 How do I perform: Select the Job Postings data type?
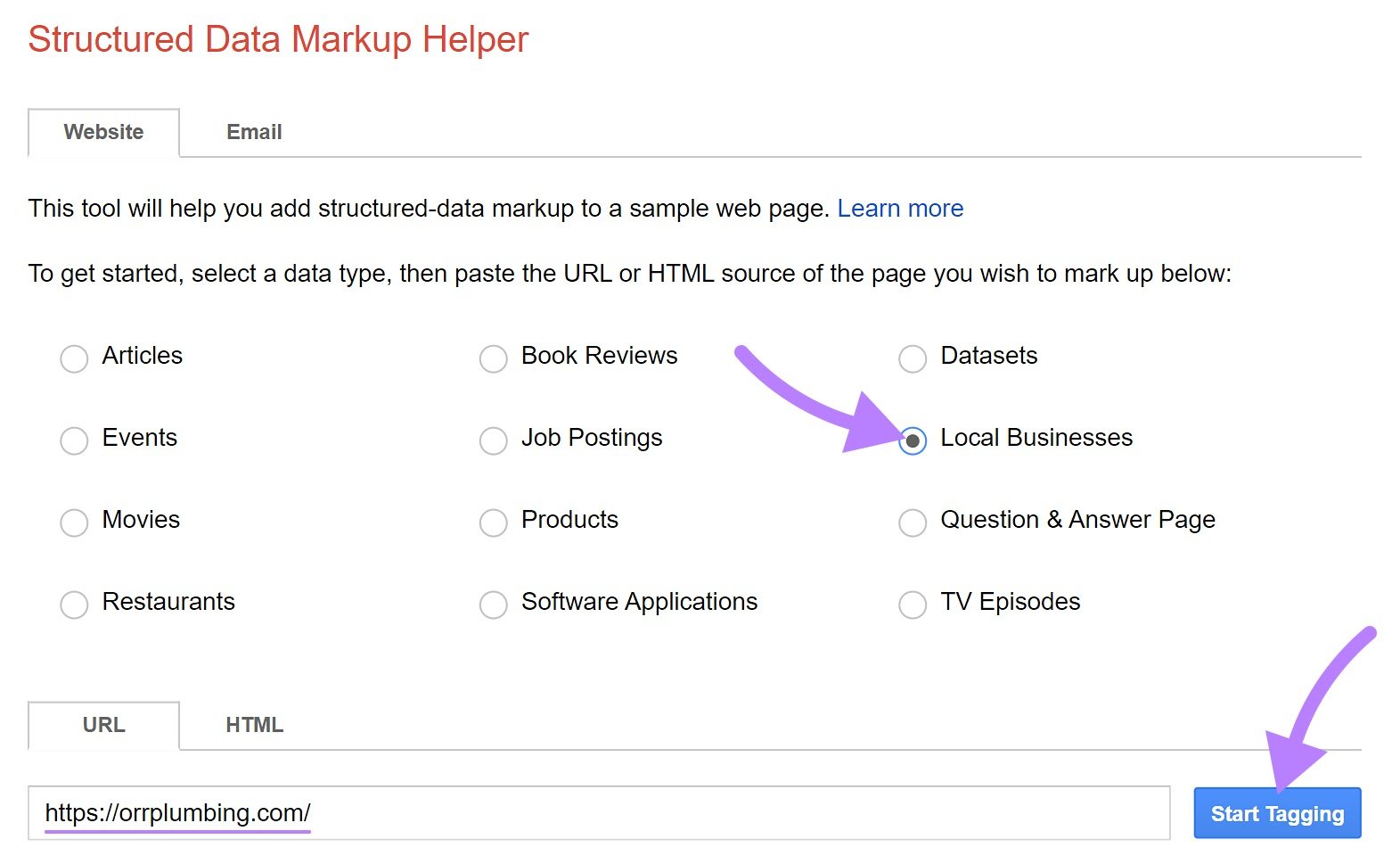[x=493, y=440]
